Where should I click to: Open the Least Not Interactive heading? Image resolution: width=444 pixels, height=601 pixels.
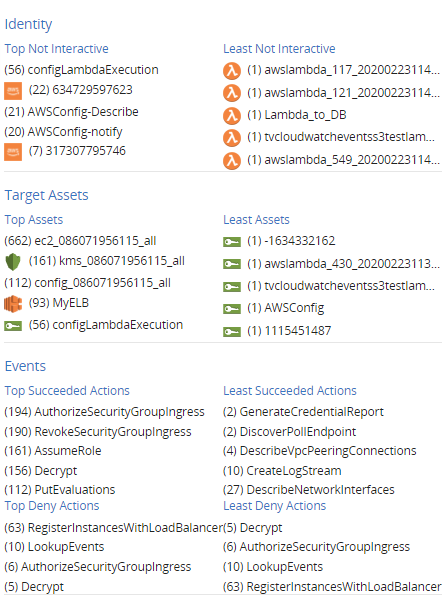(x=279, y=49)
